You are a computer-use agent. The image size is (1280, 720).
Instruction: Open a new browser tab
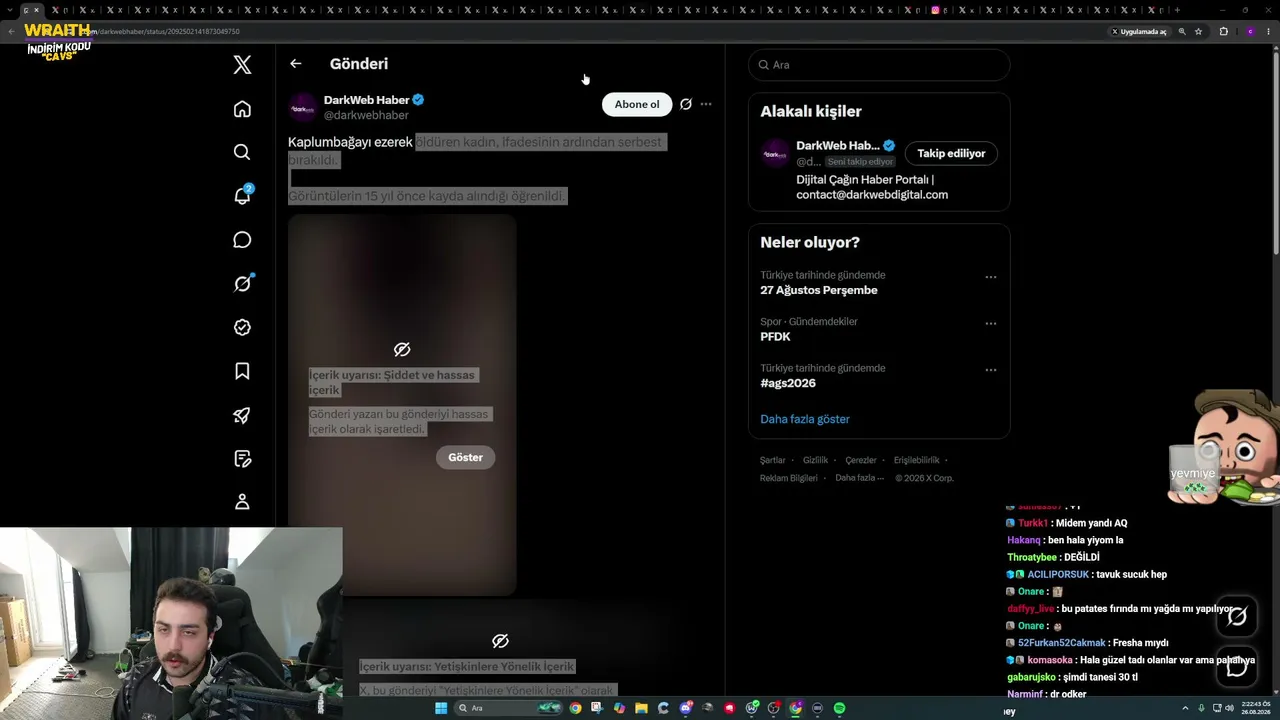(1177, 10)
